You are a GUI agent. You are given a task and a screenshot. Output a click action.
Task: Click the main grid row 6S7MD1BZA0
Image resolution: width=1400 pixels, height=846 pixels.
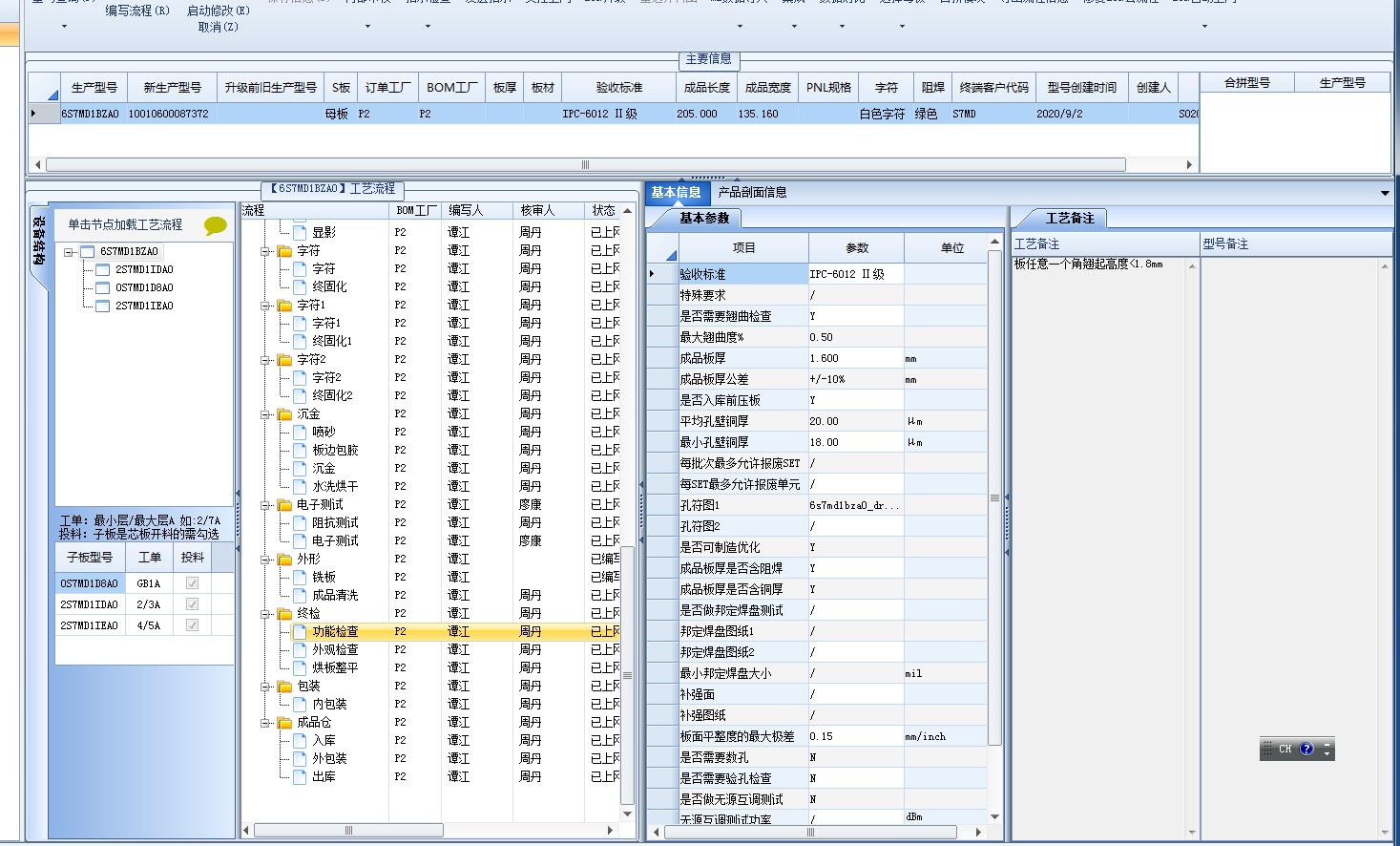[x=613, y=114]
